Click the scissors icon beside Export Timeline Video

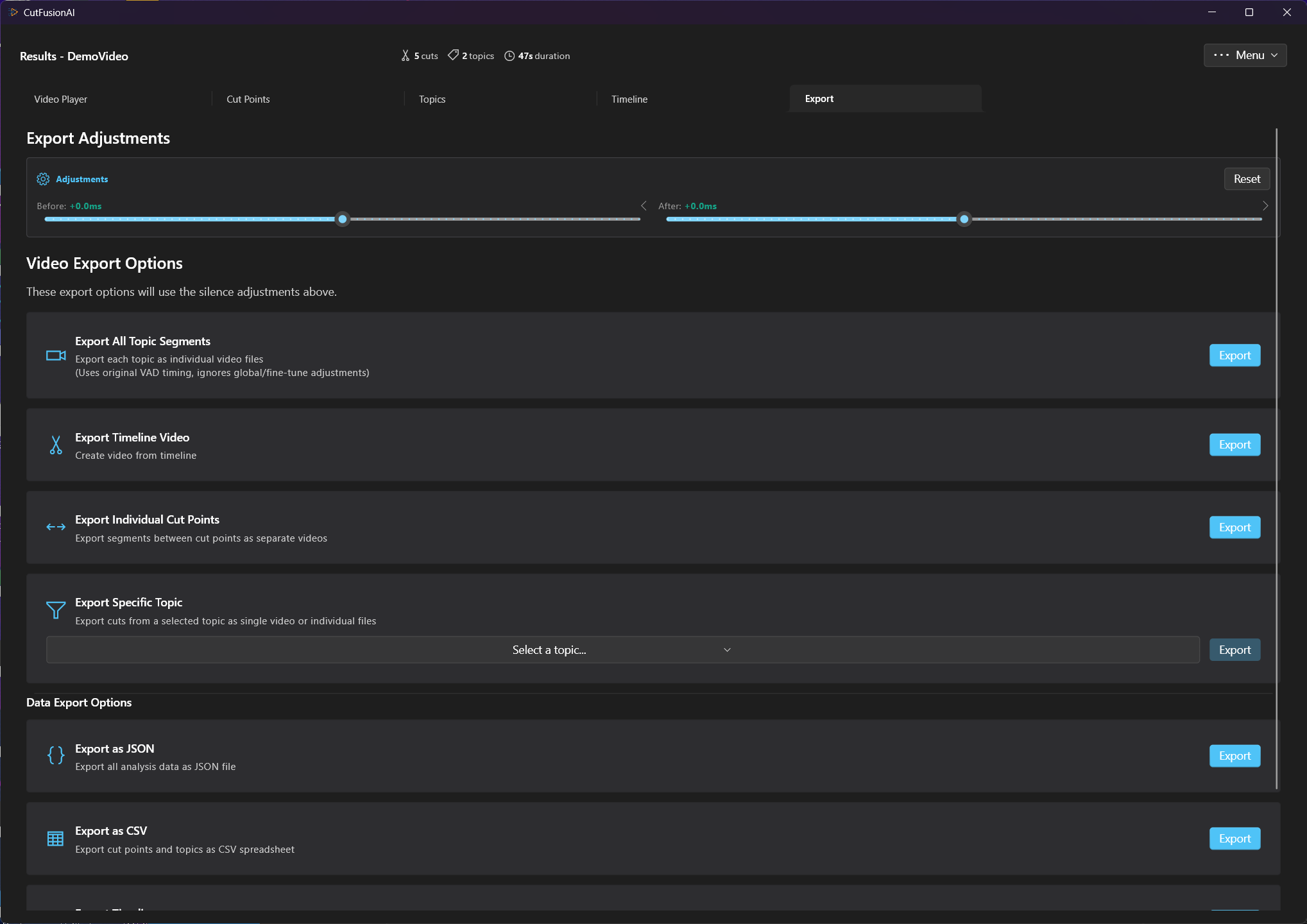pos(56,445)
